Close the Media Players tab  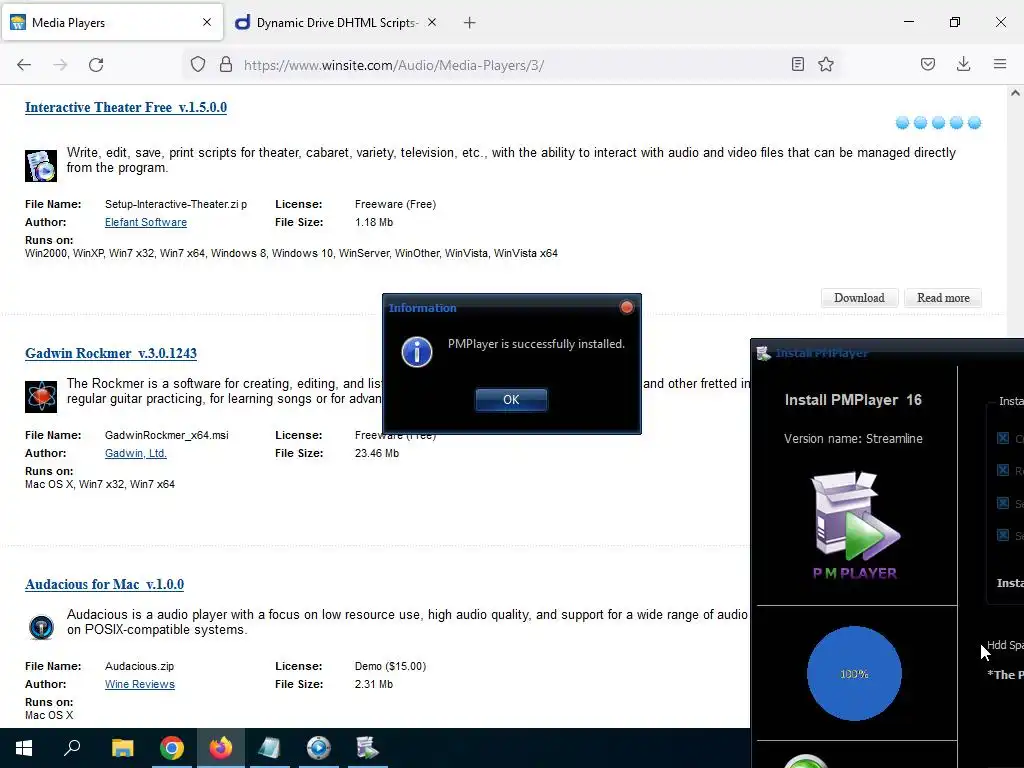[207, 22]
